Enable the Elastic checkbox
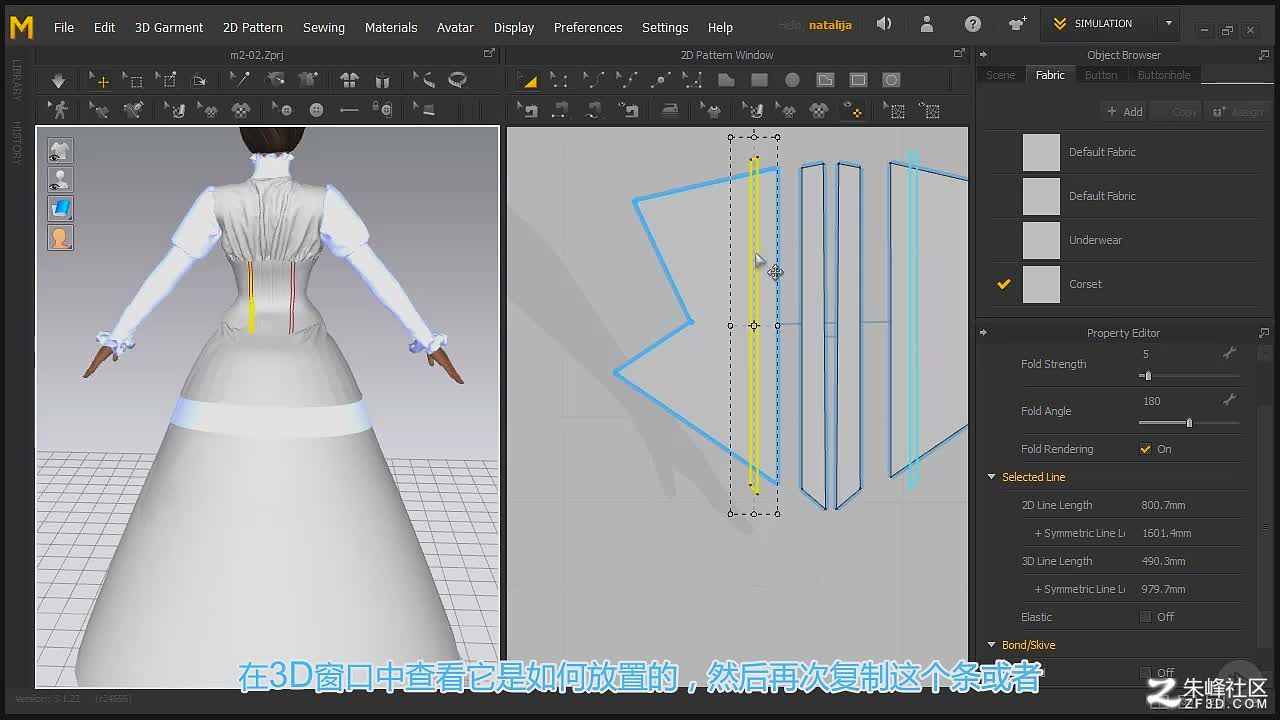Screen dimensions: 1280x720 (1145, 617)
